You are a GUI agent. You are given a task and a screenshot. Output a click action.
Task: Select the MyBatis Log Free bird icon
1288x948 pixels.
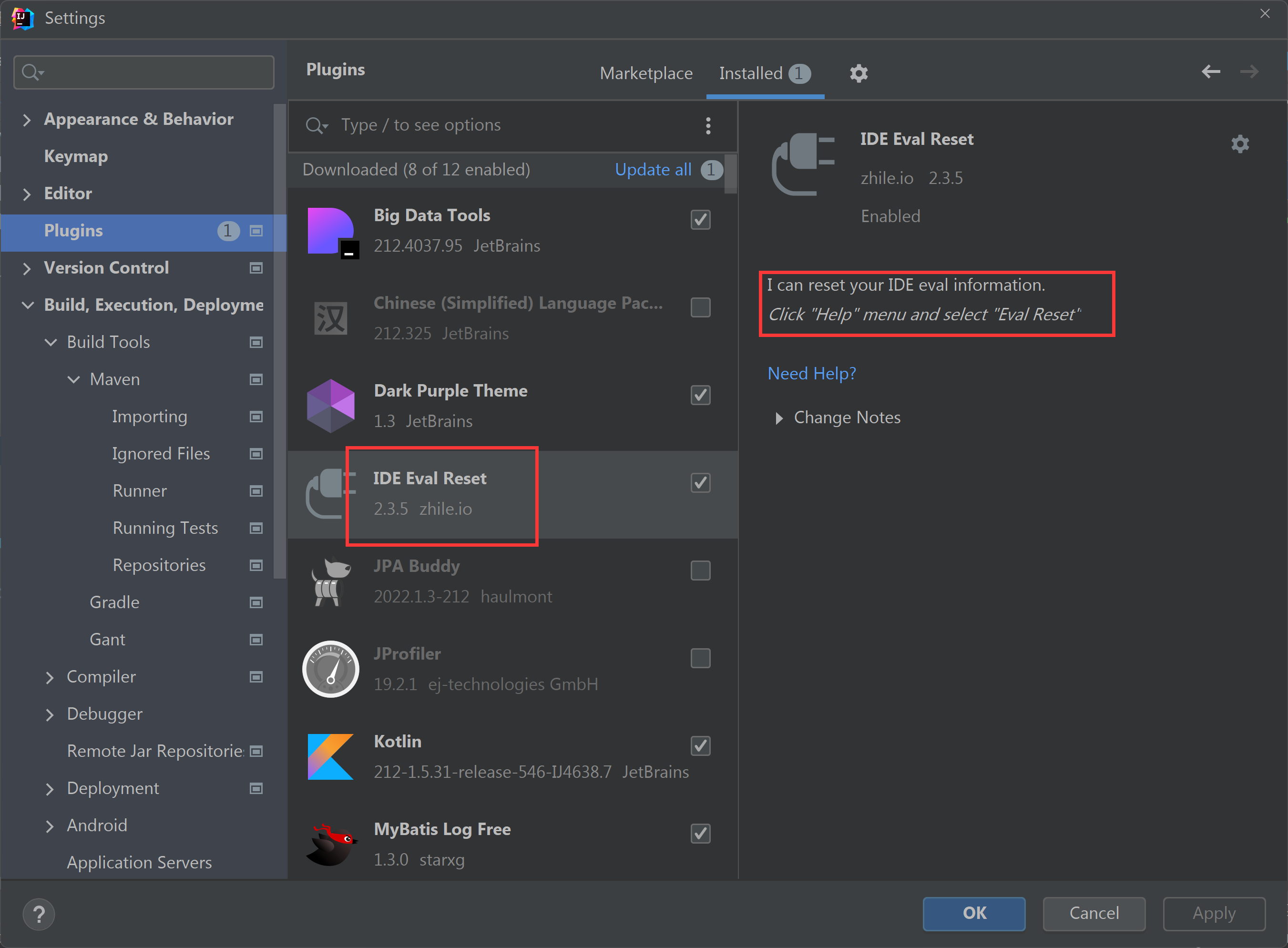coord(330,844)
